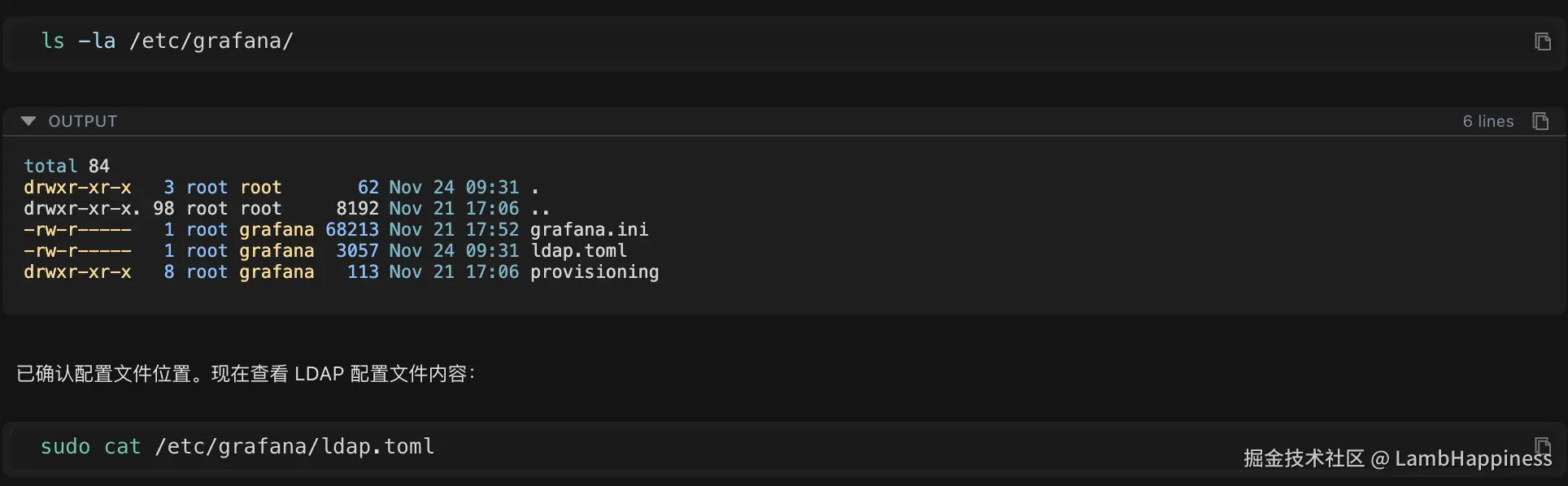
Task: Click the sudo keyword in command
Action: point(65,446)
